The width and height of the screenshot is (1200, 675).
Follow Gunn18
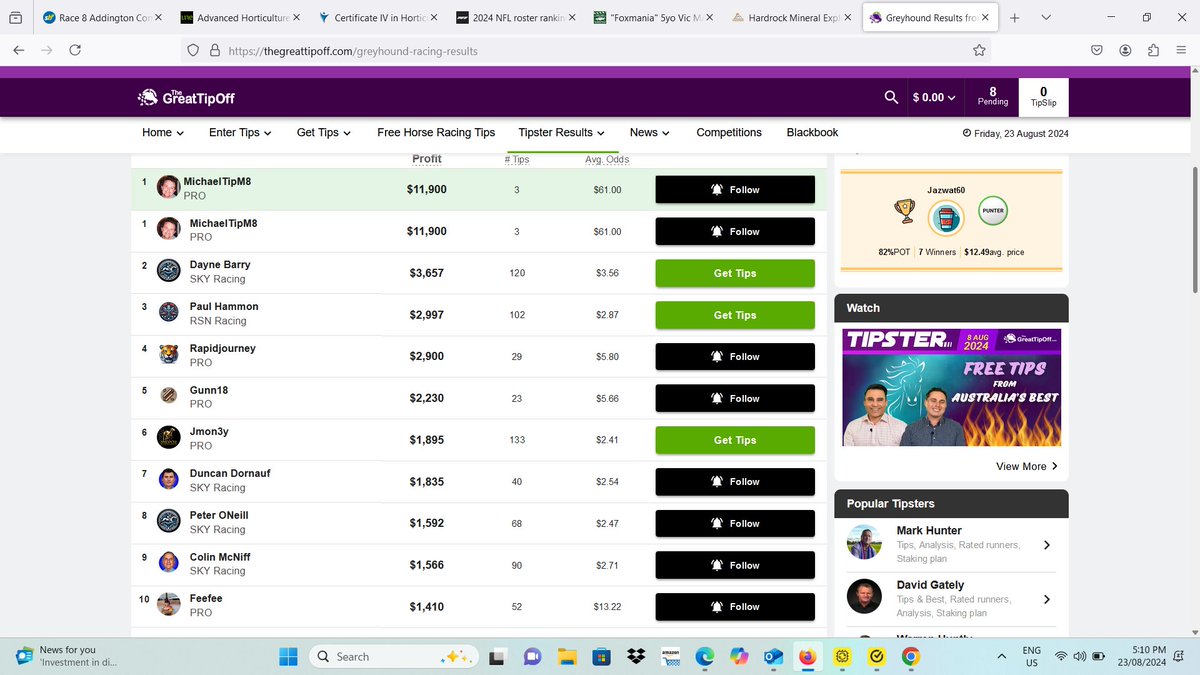tap(735, 398)
